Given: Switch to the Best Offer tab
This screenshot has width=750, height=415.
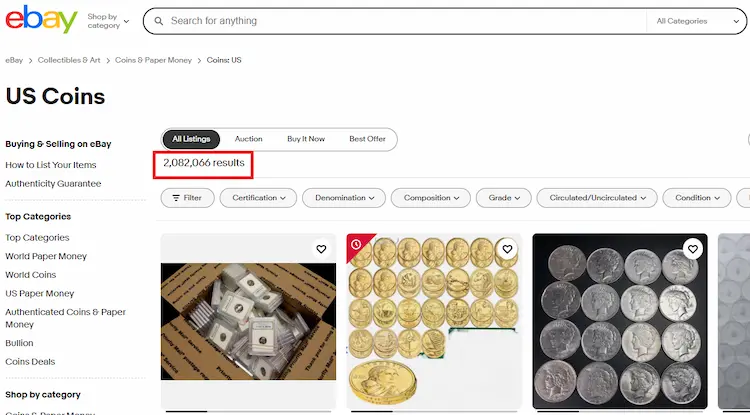Looking at the screenshot, I should 367,139.
